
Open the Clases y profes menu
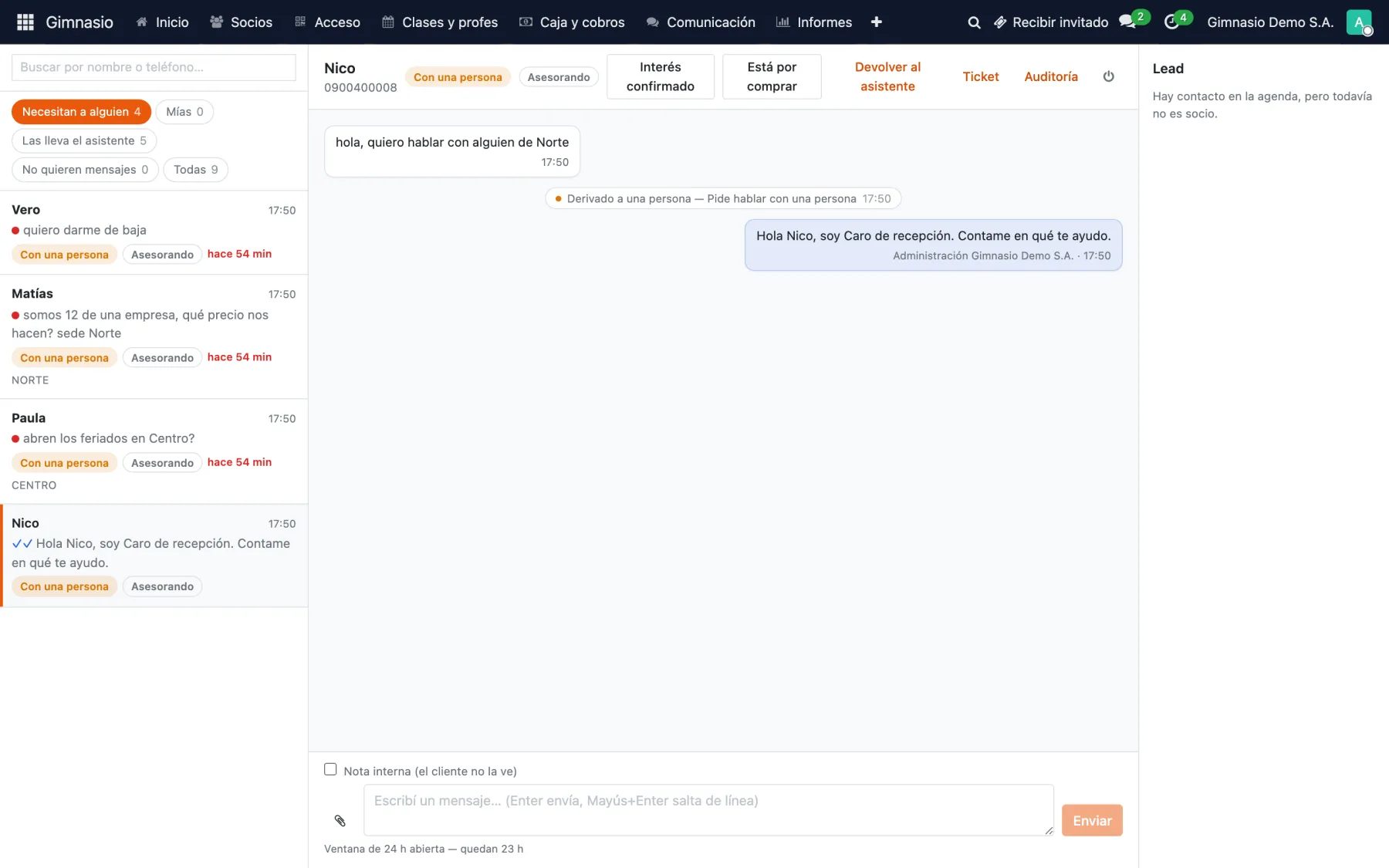[x=440, y=22]
